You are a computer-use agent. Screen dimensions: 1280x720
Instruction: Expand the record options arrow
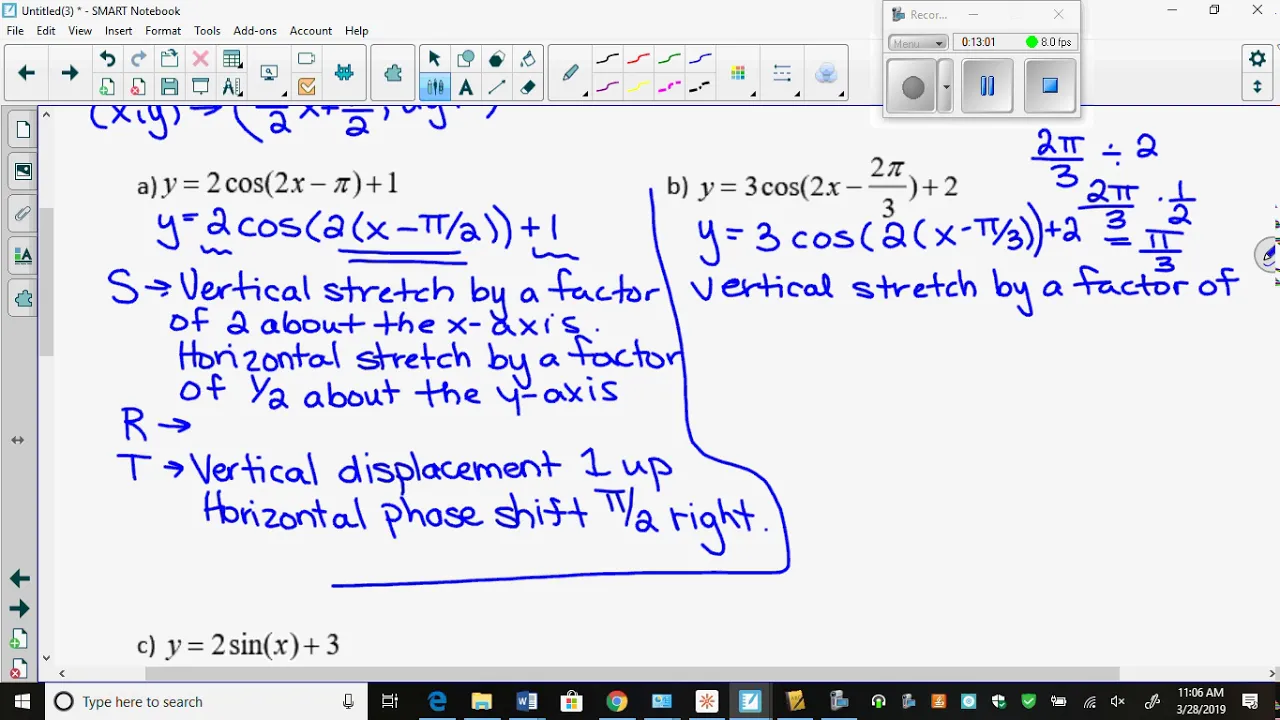pos(946,87)
